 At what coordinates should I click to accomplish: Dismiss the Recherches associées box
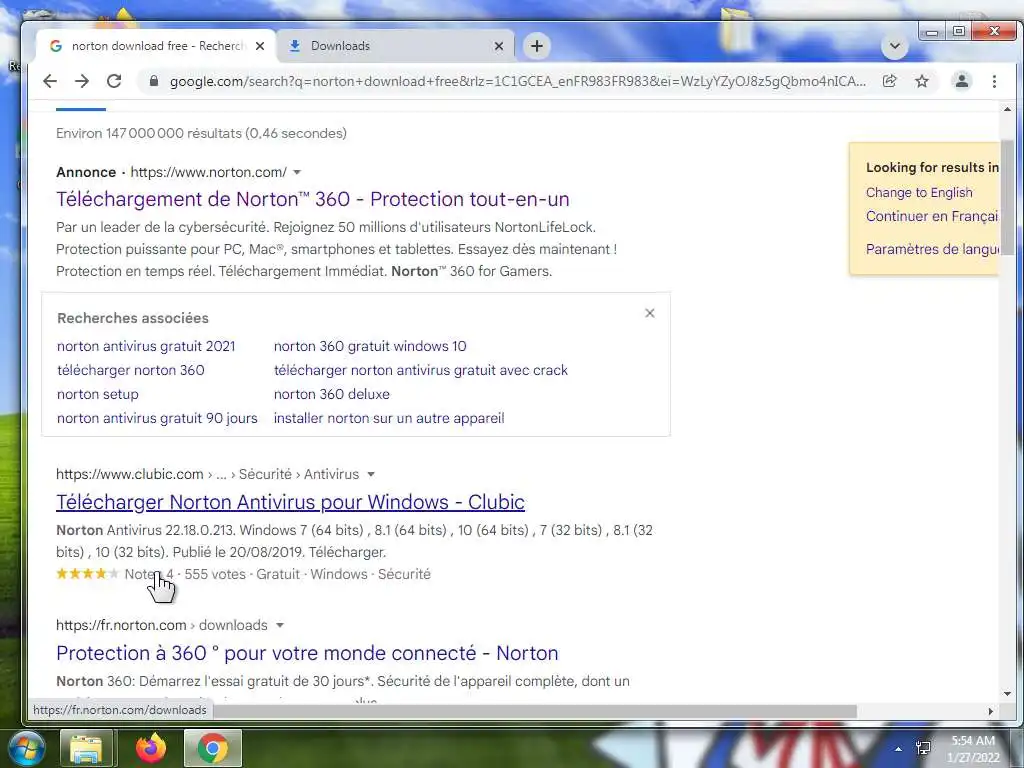[x=650, y=313]
